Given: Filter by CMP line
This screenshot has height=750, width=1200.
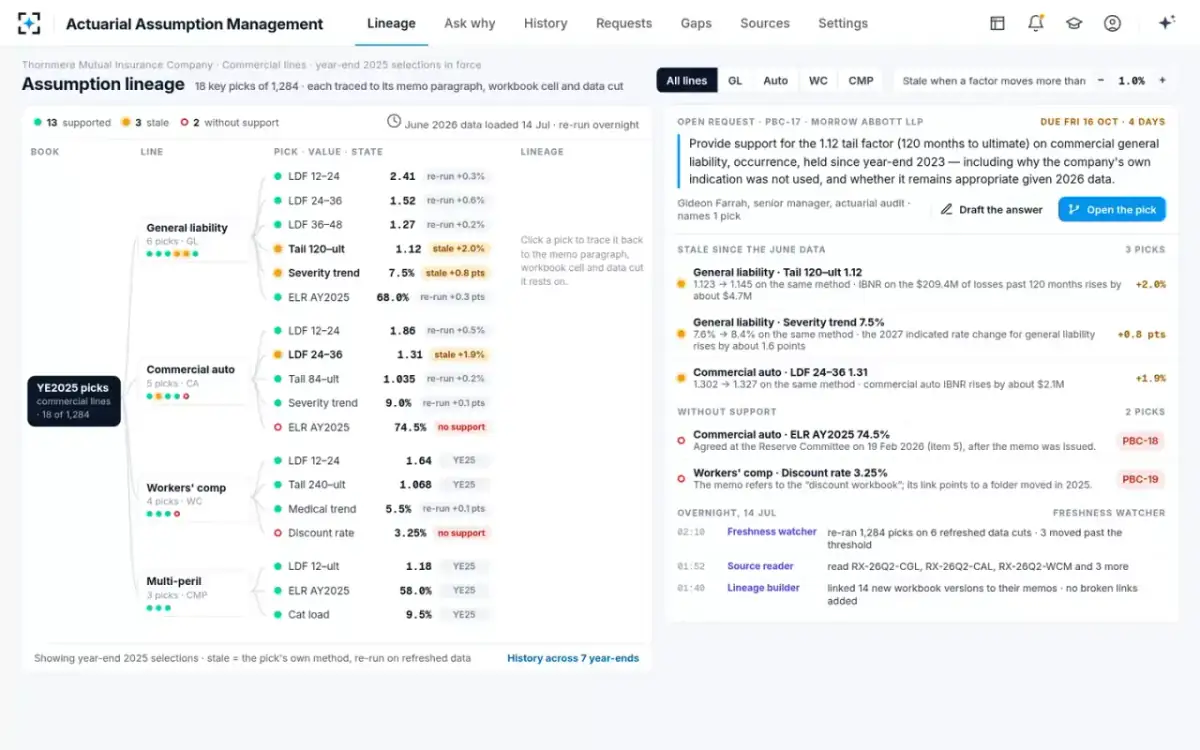Looking at the screenshot, I should (861, 81).
